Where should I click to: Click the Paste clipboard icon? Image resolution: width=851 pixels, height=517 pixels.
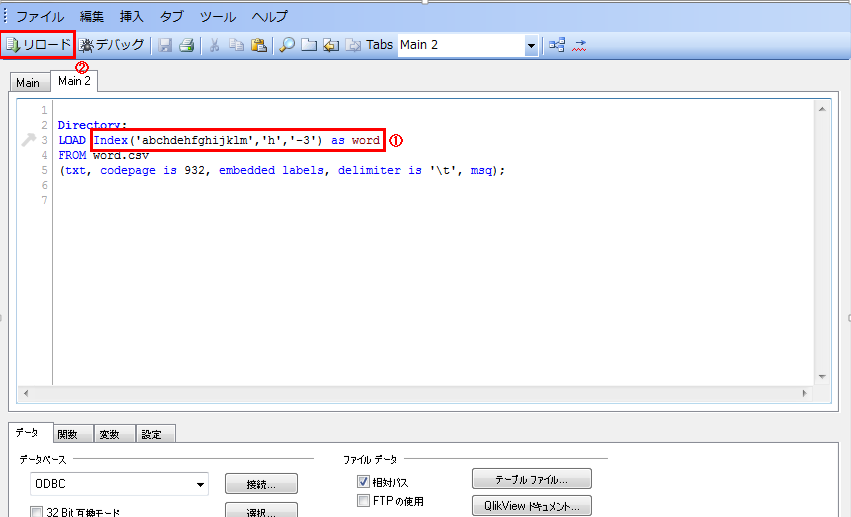[259, 45]
